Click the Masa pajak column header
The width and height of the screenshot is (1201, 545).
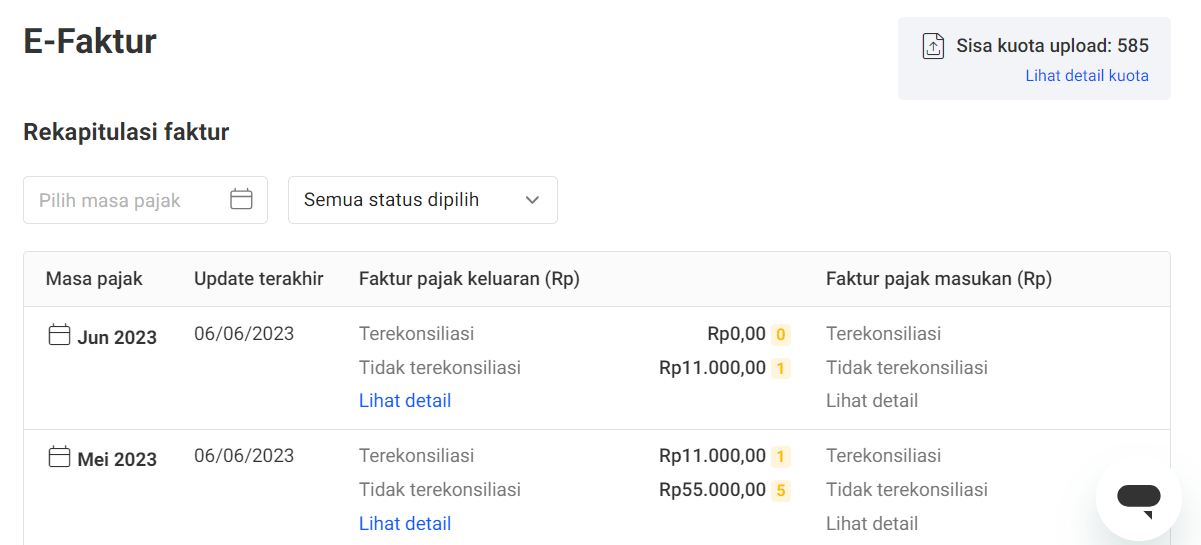(94, 279)
